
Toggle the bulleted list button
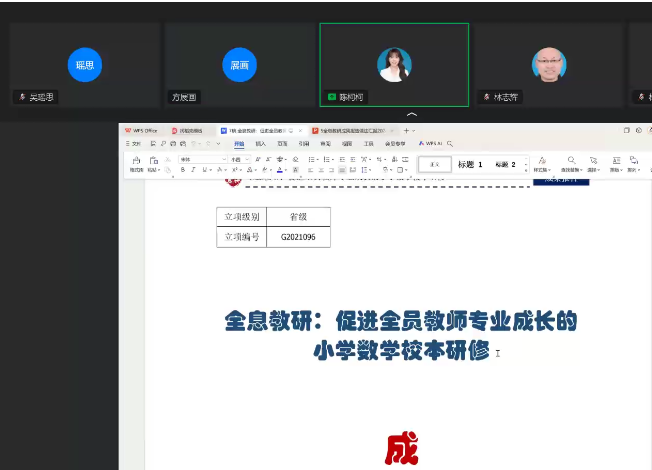(x=312, y=159)
